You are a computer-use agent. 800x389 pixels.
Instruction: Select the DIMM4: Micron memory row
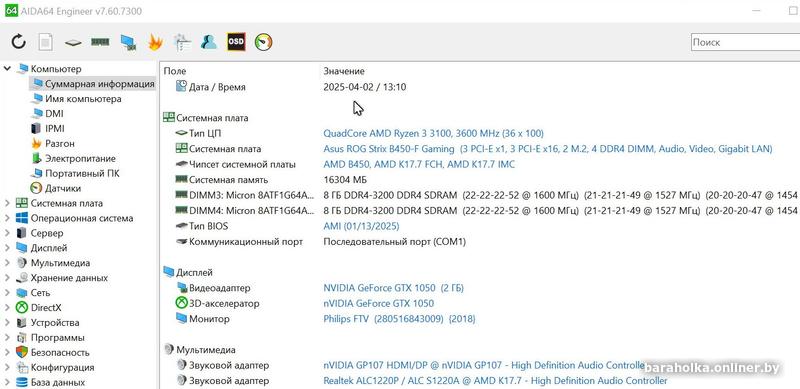coord(480,210)
